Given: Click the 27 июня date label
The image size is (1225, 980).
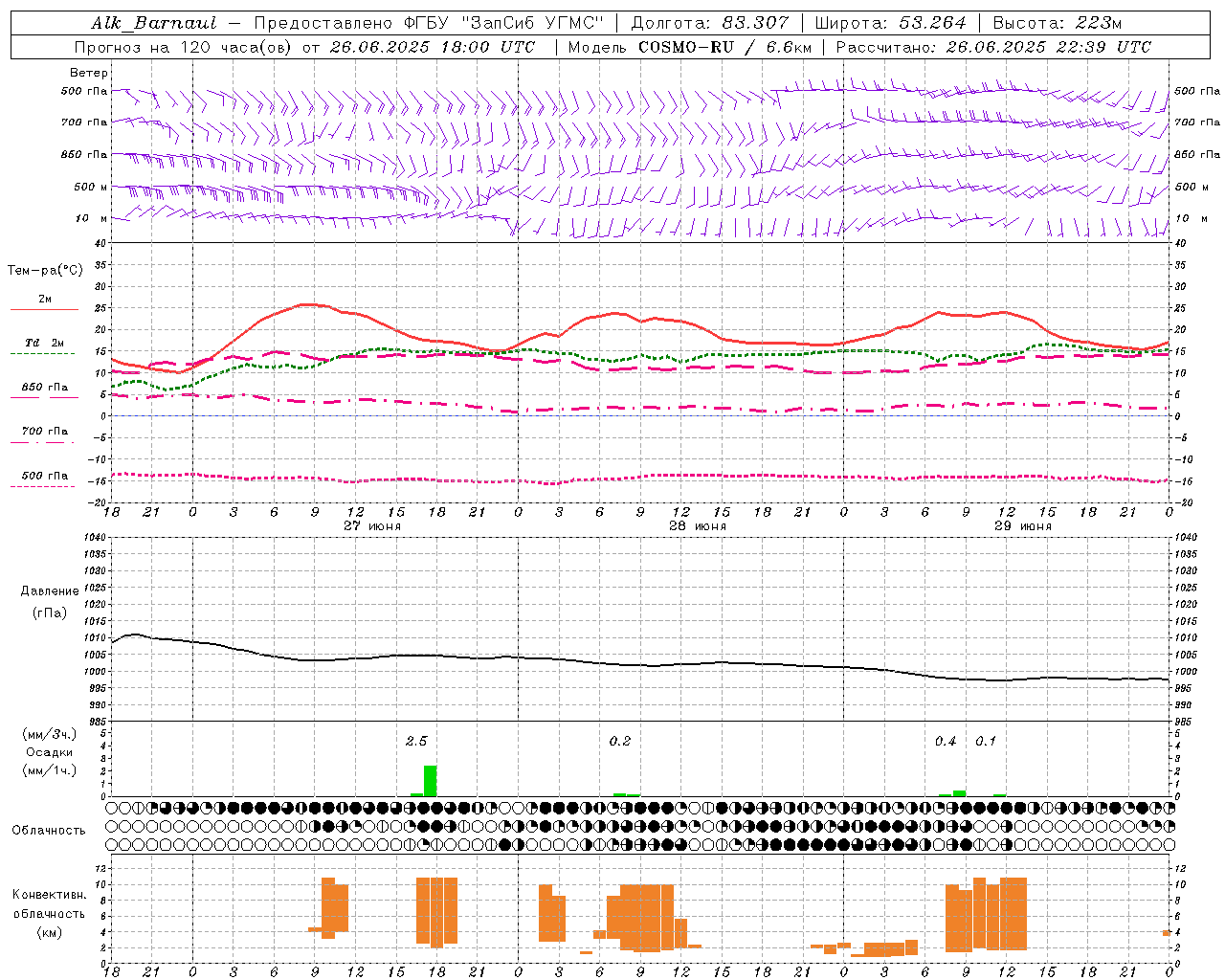Looking at the screenshot, I should click(371, 526).
